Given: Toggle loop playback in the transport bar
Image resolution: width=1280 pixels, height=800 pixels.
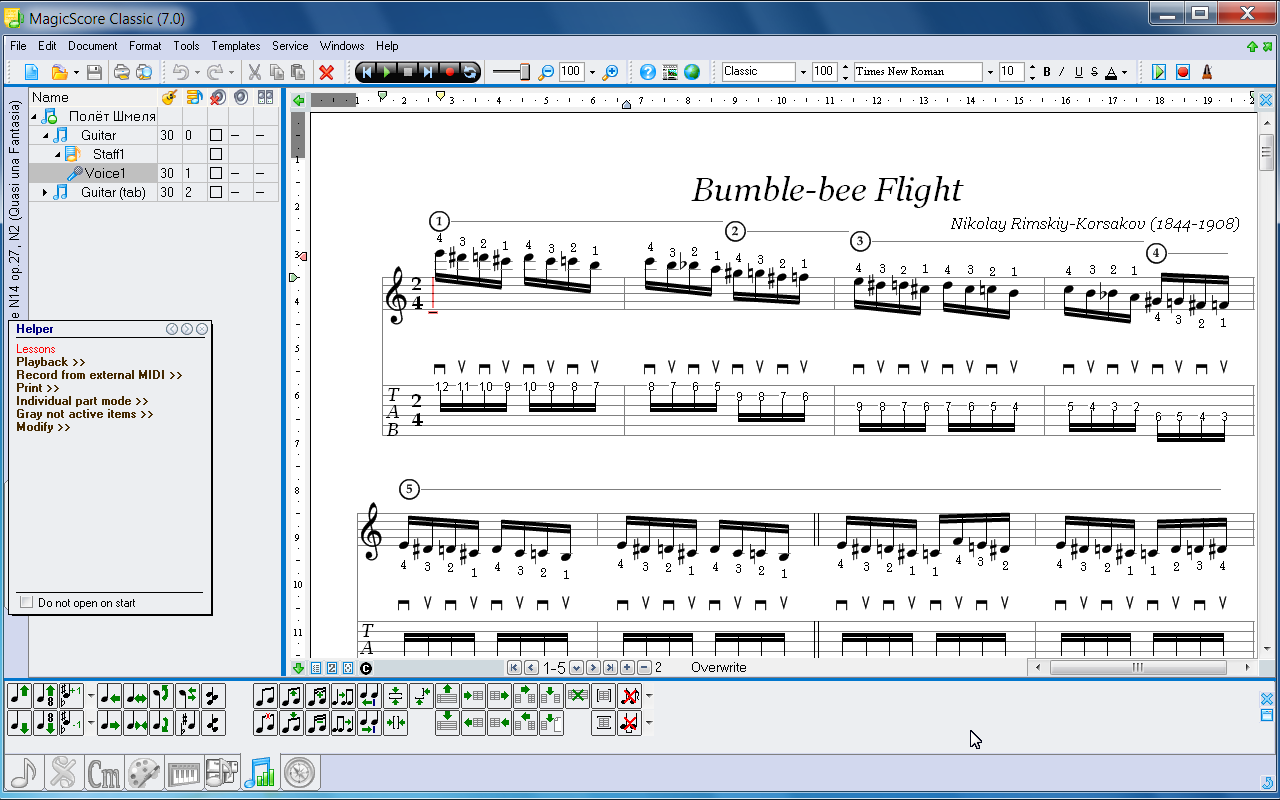Looking at the screenshot, I should coord(470,72).
